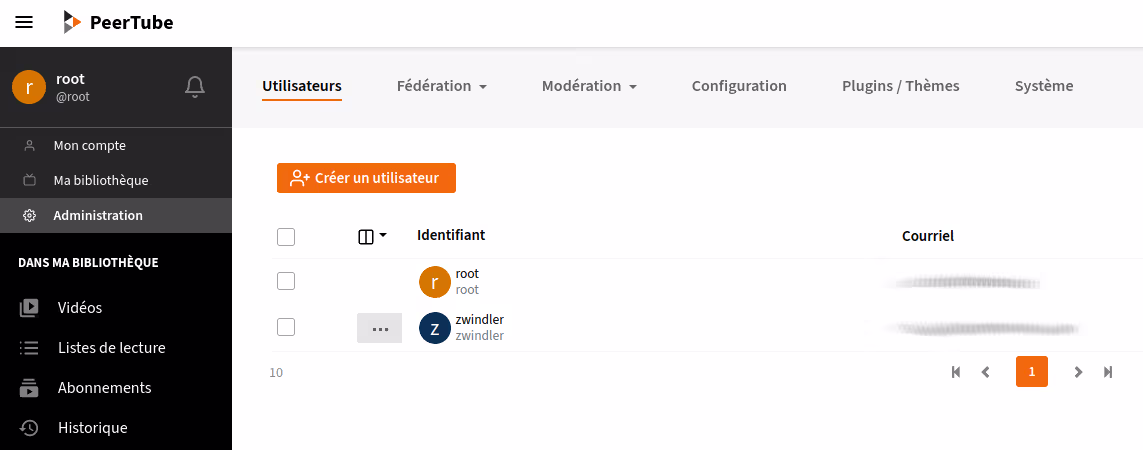The height and width of the screenshot is (450, 1143).
Task: Click the Listes de lecture icon
Action: pyautogui.click(x=29, y=348)
